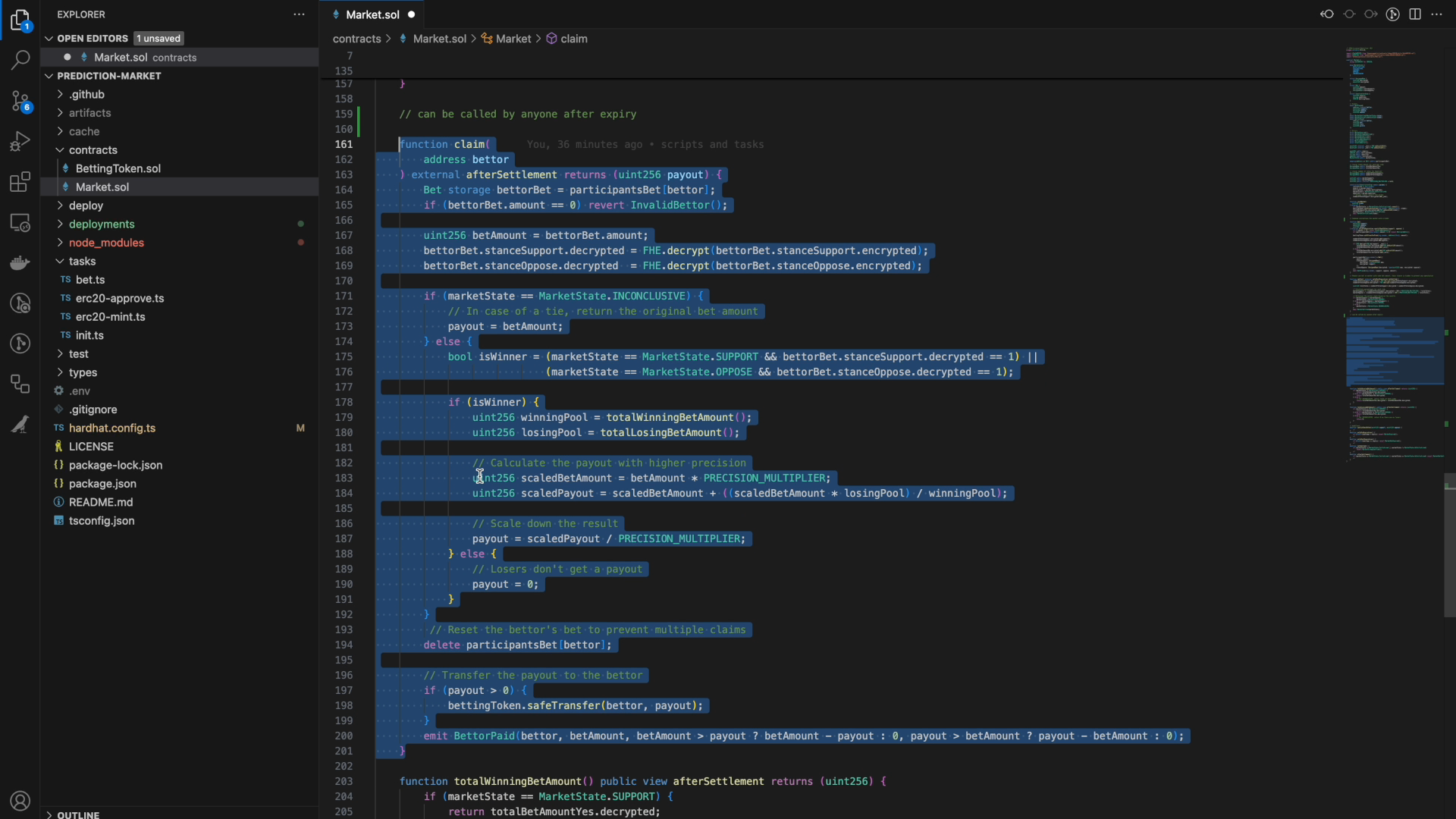Open erc20-mint.ts file
1456x819 pixels.
click(110, 317)
